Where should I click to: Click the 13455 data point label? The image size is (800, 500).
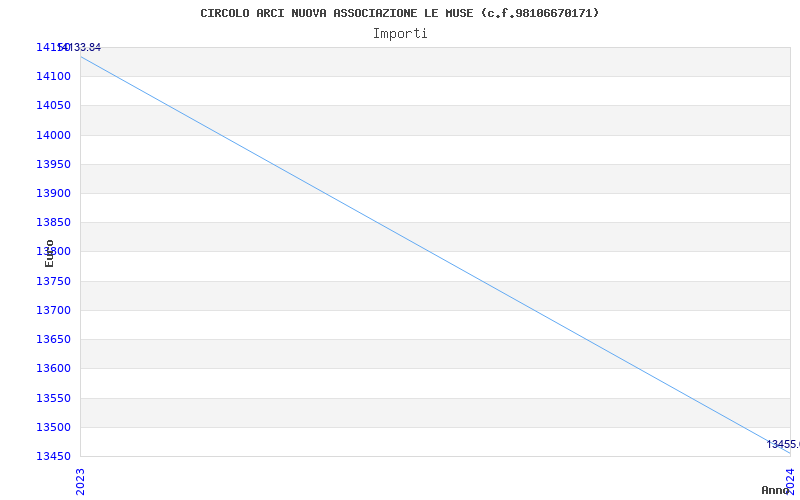(x=783, y=444)
